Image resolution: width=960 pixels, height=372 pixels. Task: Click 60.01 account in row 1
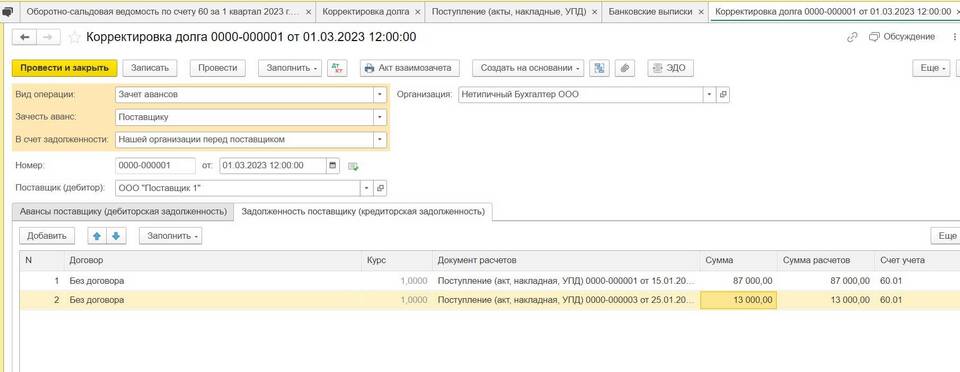[891, 281]
